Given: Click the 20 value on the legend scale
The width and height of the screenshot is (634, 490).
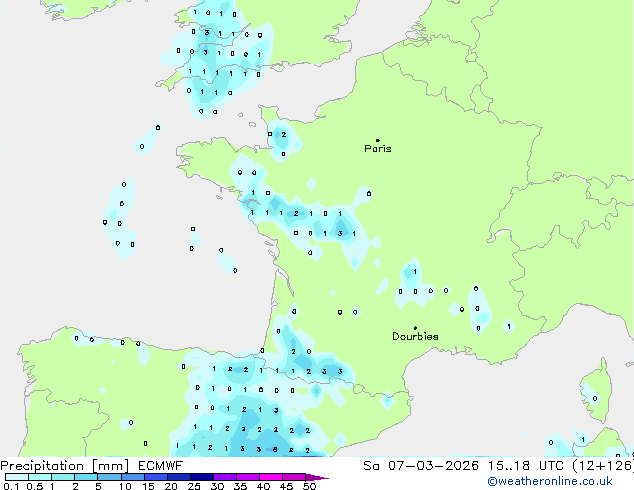Looking at the screenshot, I should (x=171, y=486).
